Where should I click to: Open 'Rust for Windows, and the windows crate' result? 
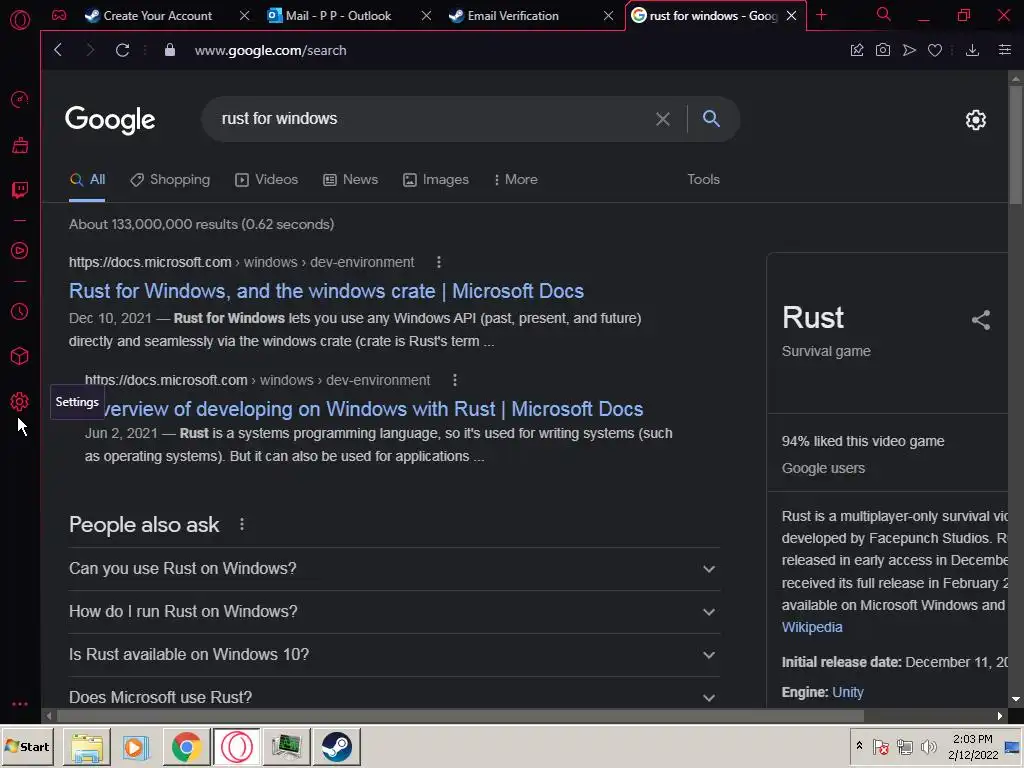[327, 291]
